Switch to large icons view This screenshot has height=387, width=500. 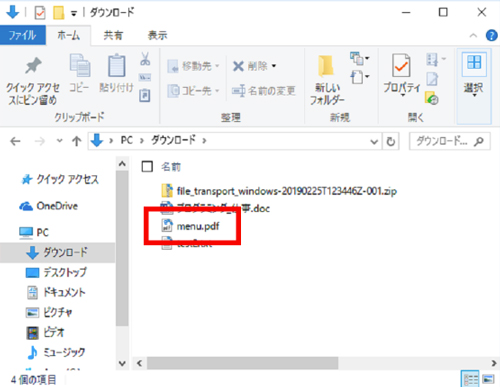click(x=488, y=379)
